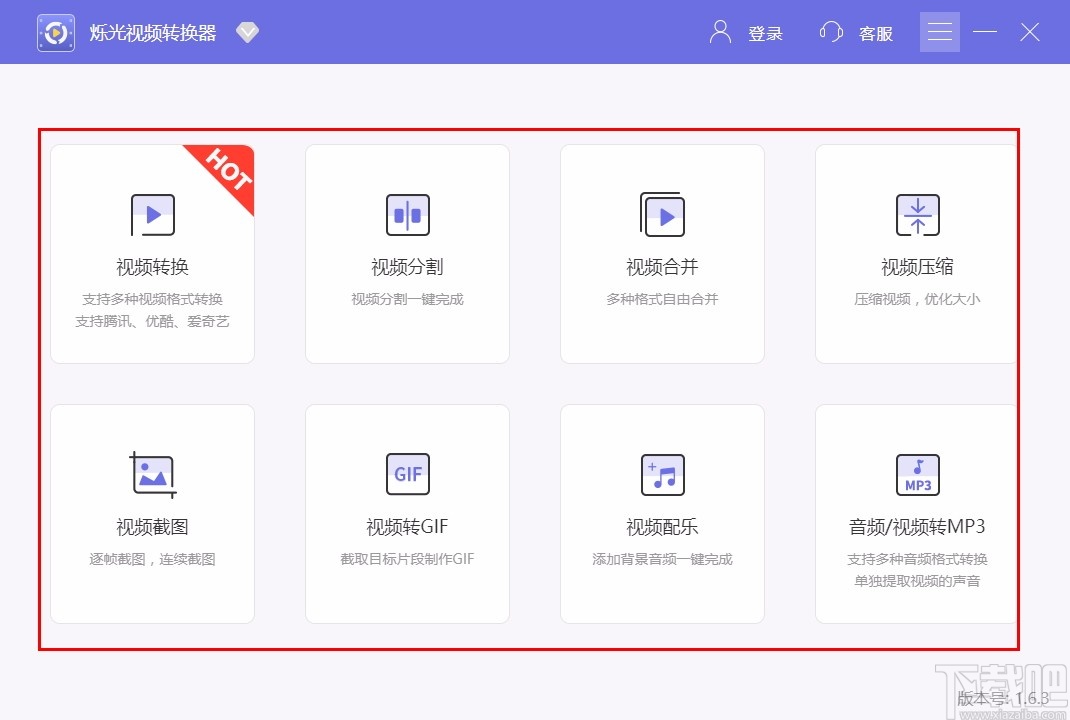Click the VIP diamond icon in title bar
Image resolution: width=1070 pixels, height=720 pixels.
pyautogui.click(x=247, y=31)
